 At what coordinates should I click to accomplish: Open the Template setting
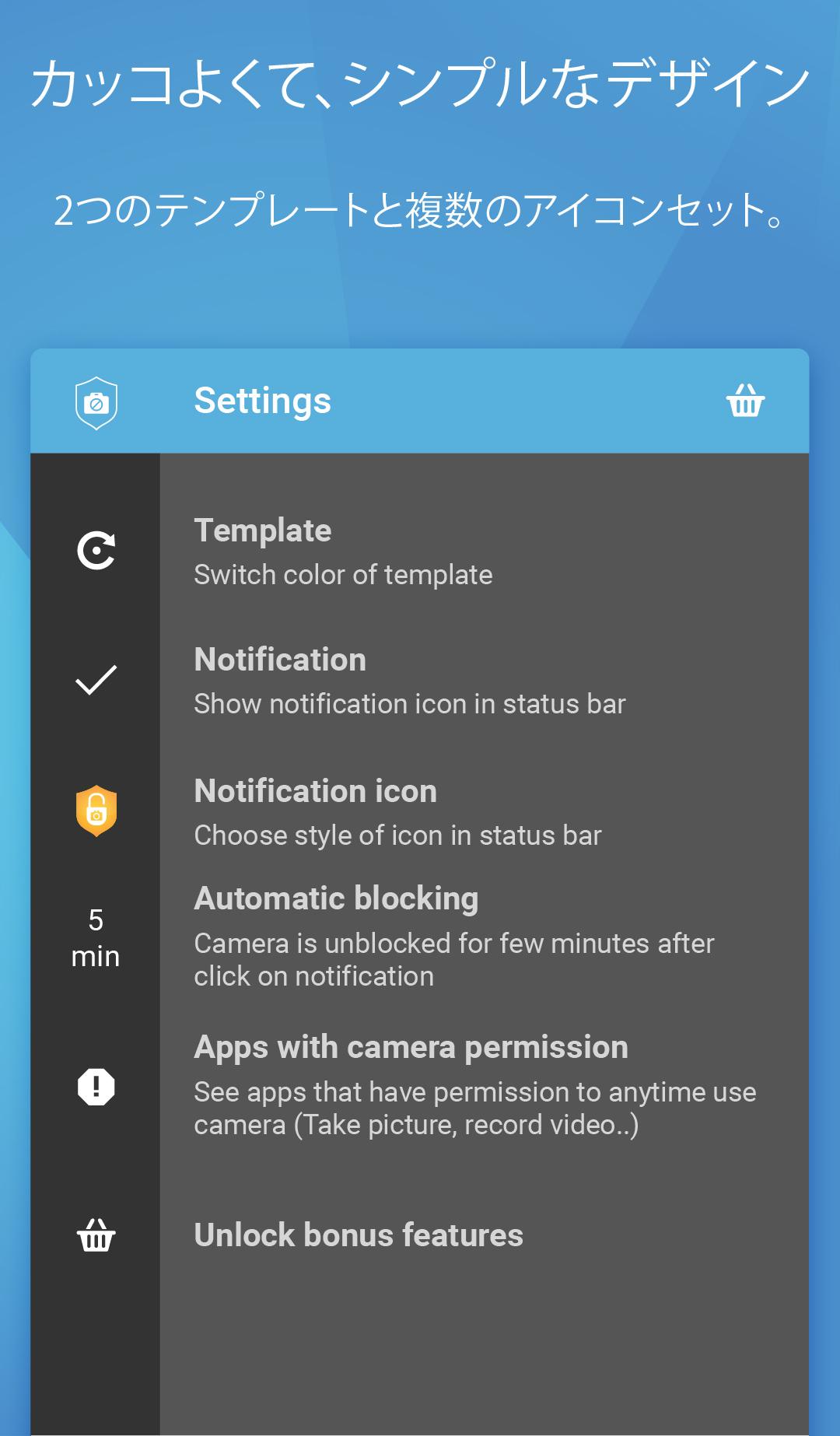[x=263, y=531]
